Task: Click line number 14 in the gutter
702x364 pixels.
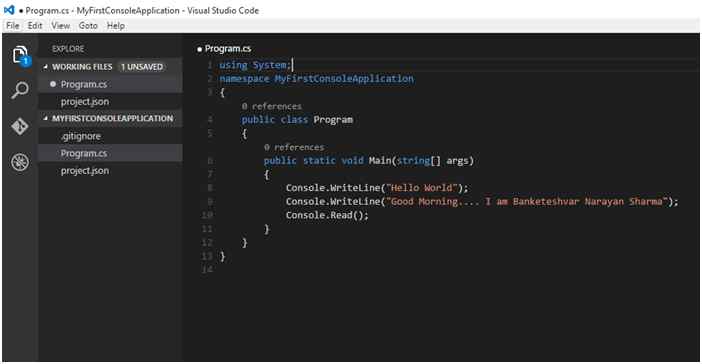Action: pos(207,269)
